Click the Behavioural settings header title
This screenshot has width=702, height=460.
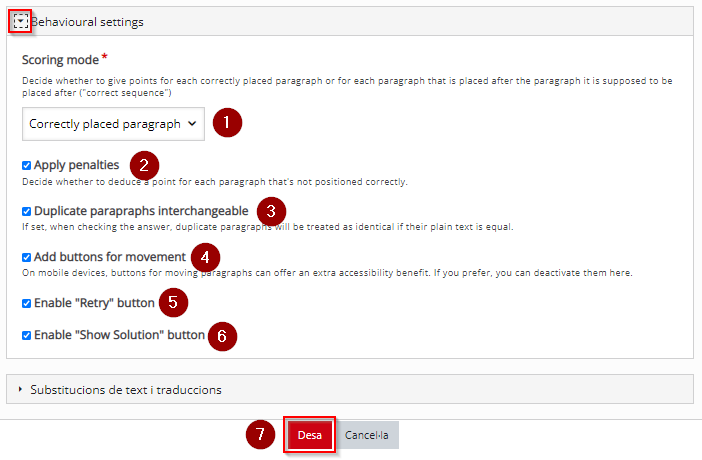pos(87,22)
